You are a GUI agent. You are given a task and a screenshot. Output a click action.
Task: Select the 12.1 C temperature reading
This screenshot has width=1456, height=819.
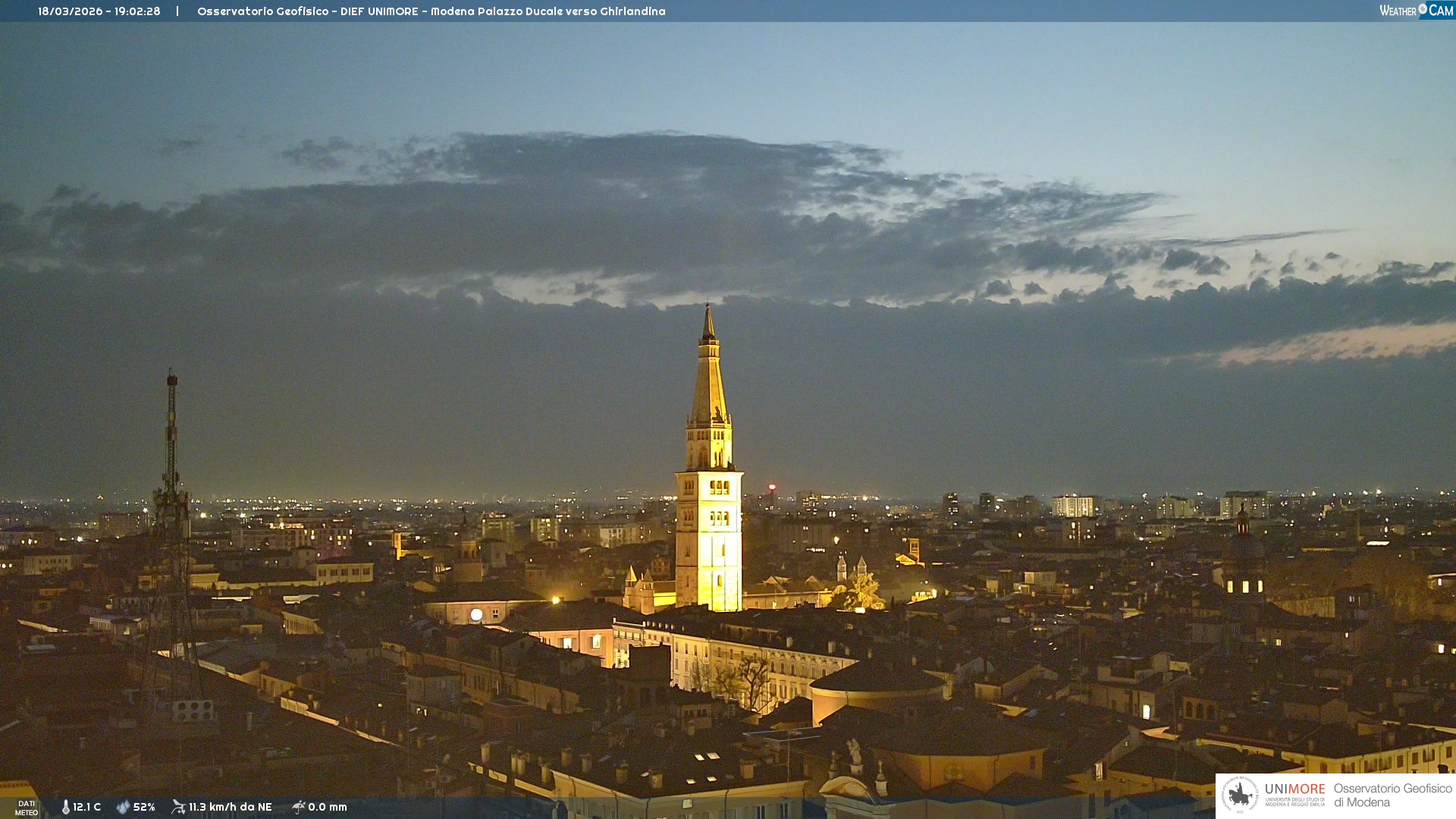click(87, 807)
